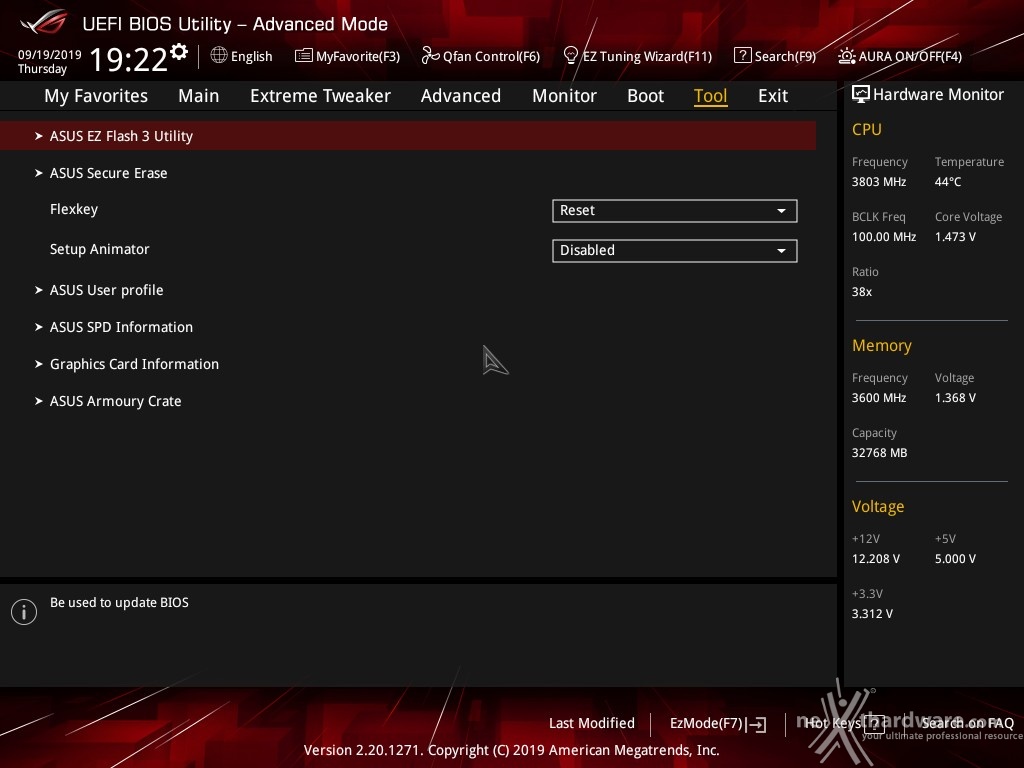Image resolution: width=1024 pixels, height=768 pixels.
Task: Click the Setup Animator label
Action: (x=99, y=249)
